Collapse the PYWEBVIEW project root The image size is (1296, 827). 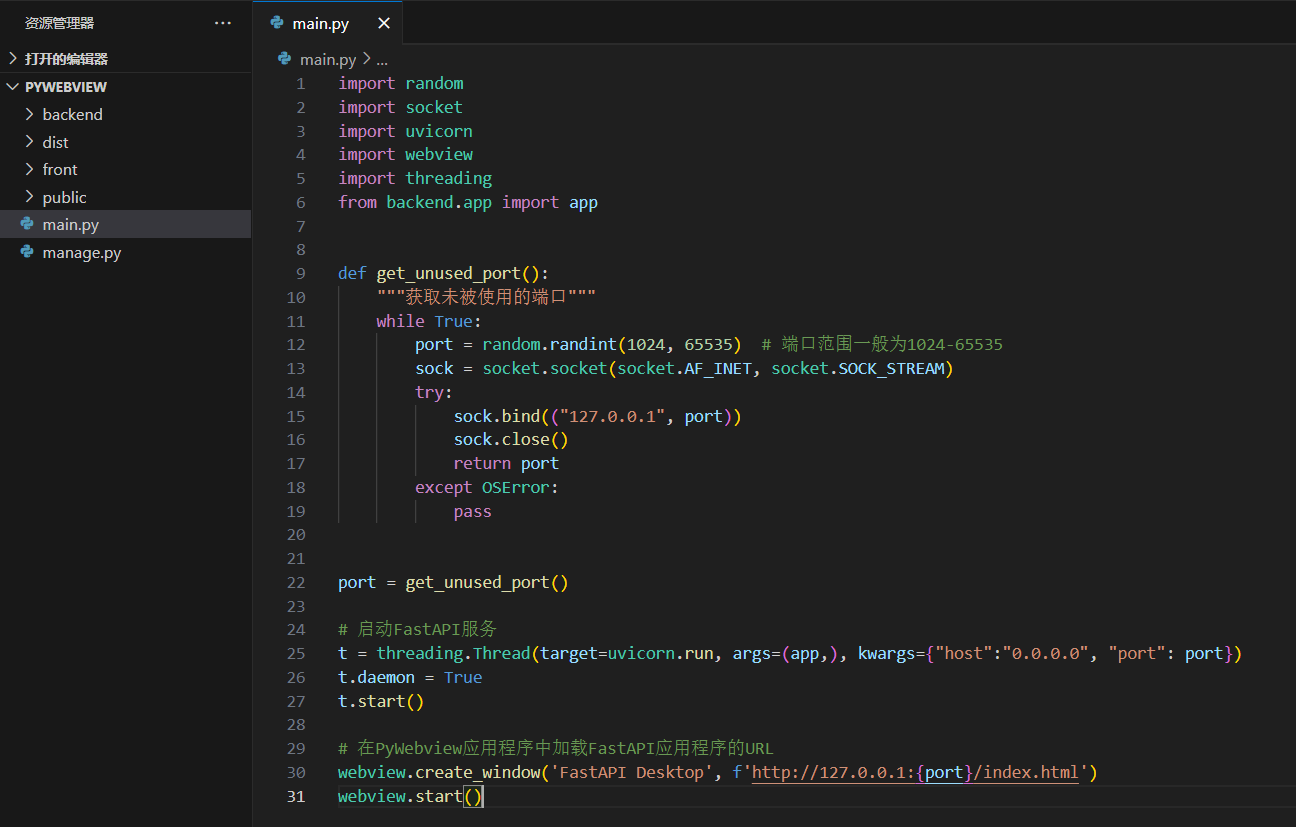125,87
